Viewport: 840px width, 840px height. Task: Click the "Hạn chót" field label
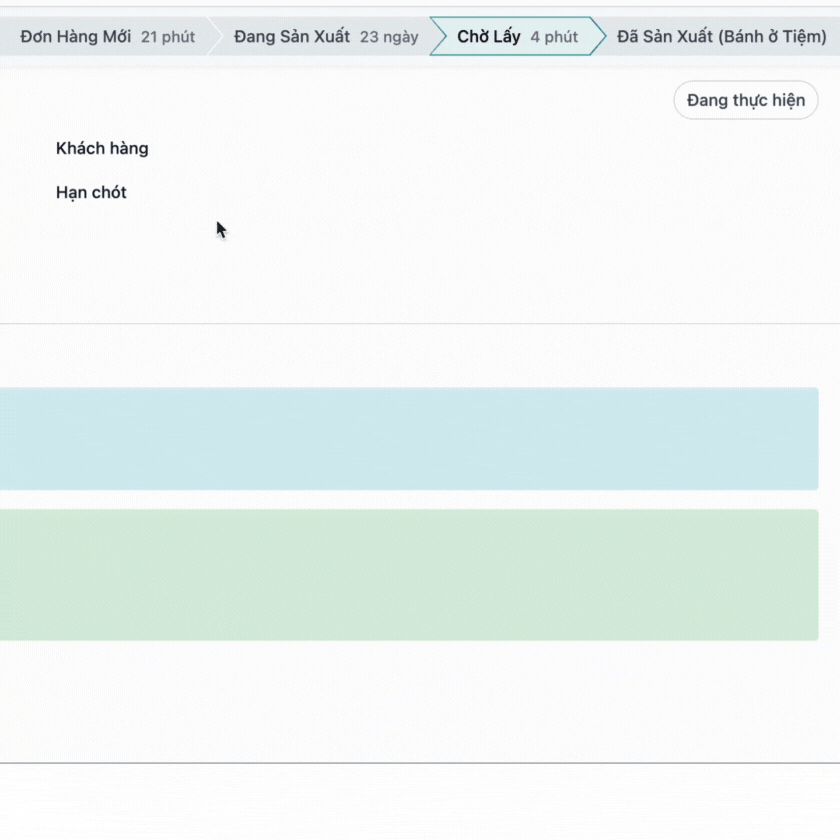(x=91, y=192)
